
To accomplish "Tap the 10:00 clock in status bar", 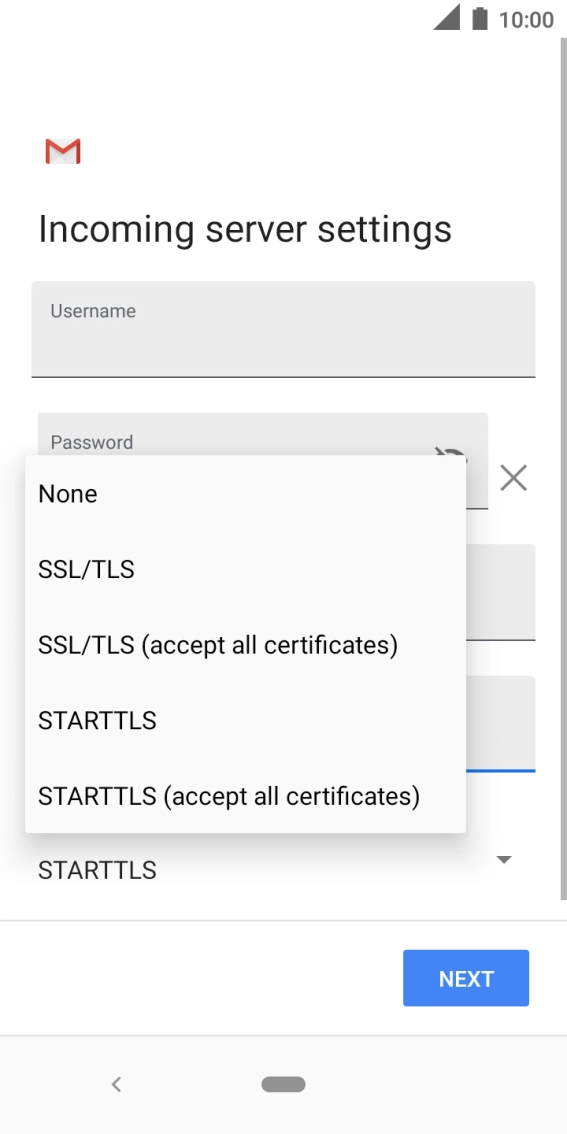I will pos(526,20).
